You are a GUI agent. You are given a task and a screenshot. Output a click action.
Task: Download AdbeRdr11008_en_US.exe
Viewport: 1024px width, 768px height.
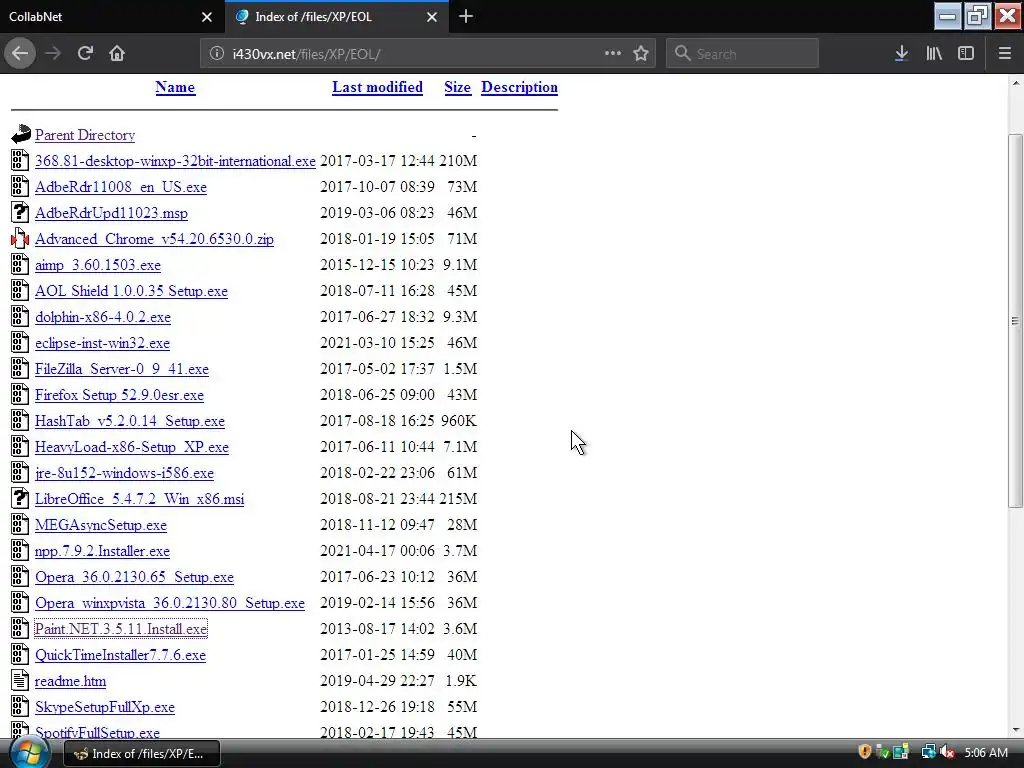click(x=121, y=187)
